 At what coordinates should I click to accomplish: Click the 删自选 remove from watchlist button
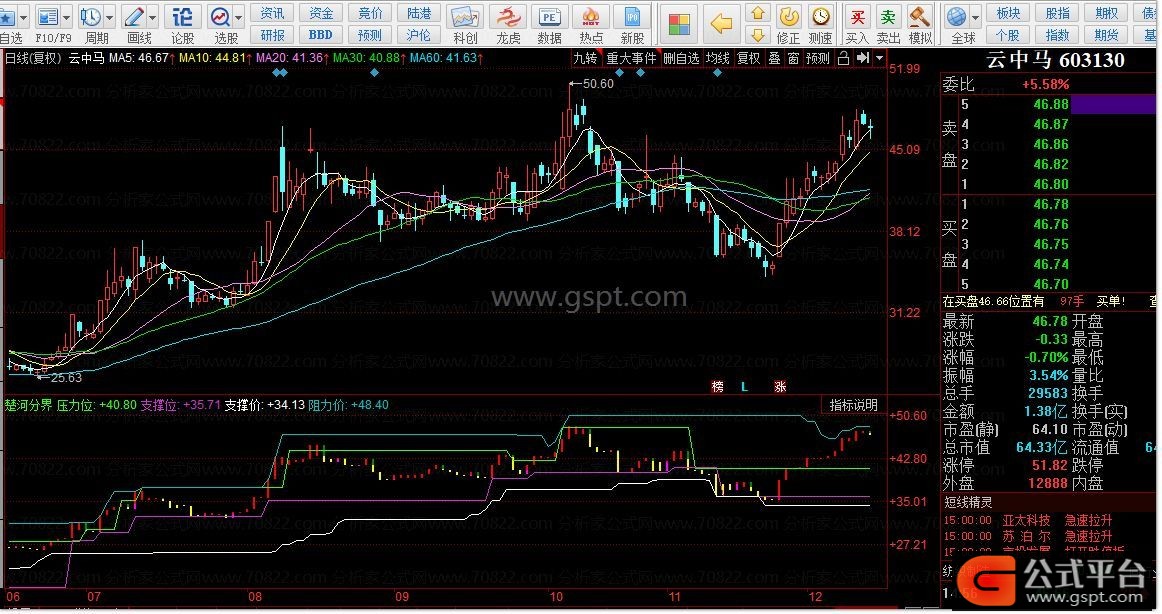pyautogui.click(x=681, y=58)
